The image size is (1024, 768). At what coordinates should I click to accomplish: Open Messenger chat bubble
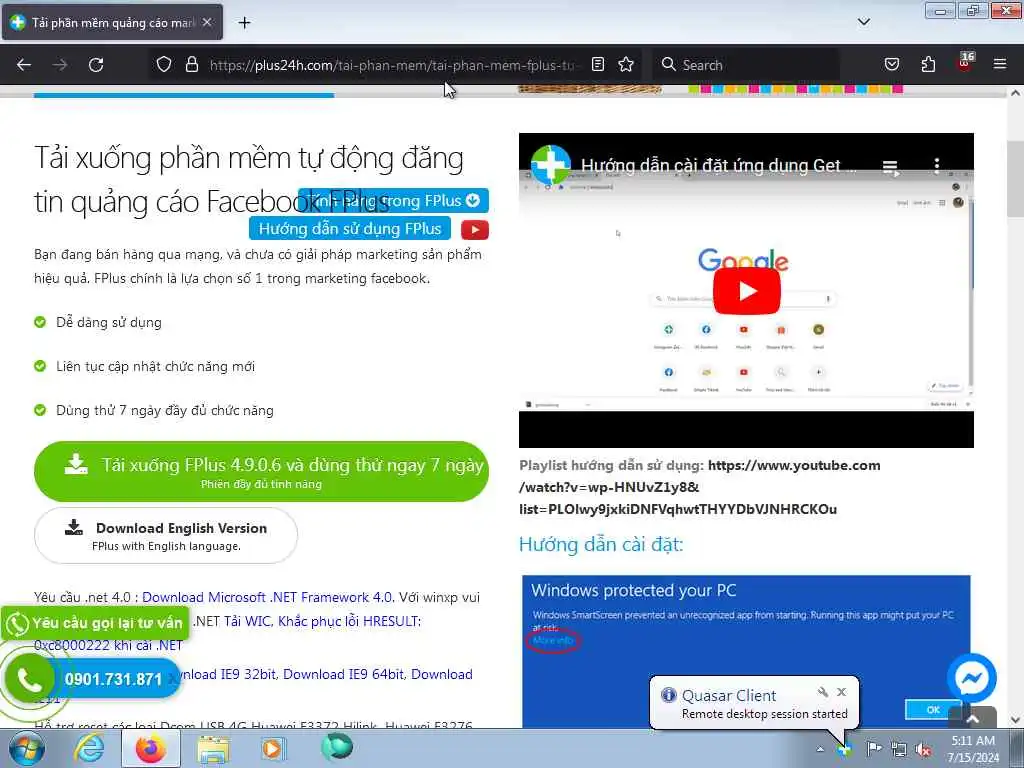tap(972, 678)
